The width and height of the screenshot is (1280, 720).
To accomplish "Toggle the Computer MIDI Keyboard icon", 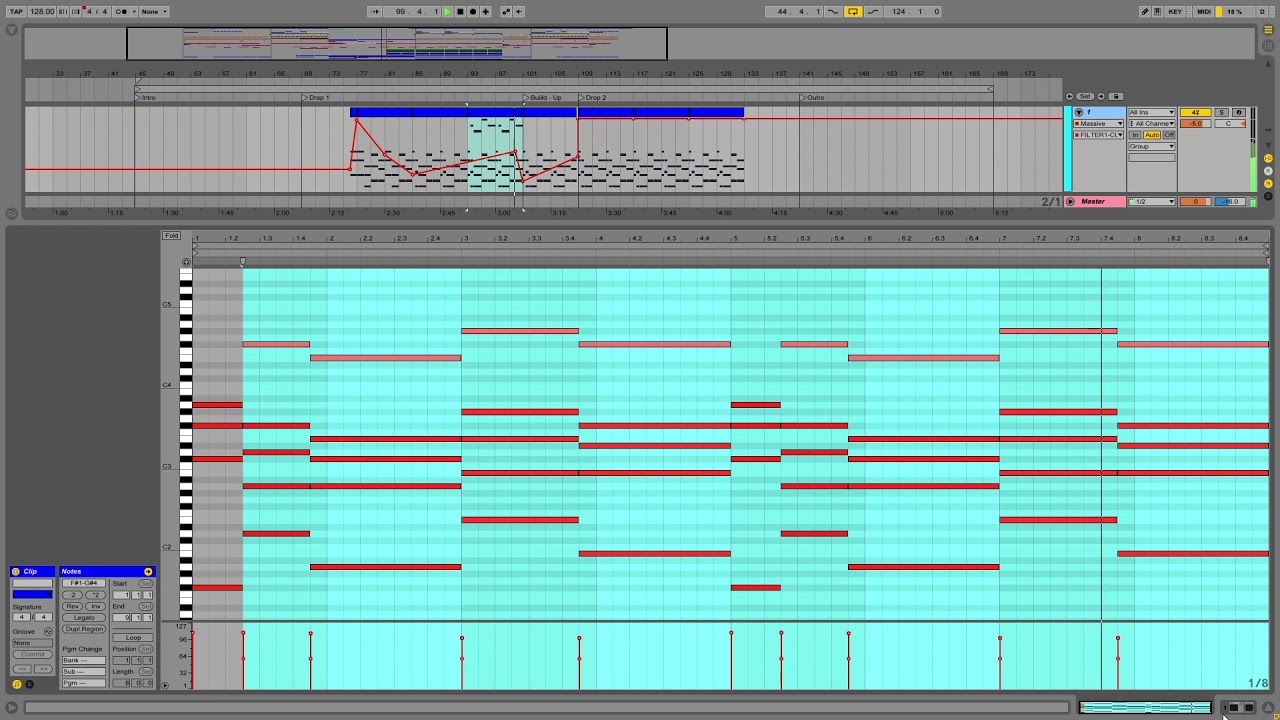I will (x=1158, y=11).
